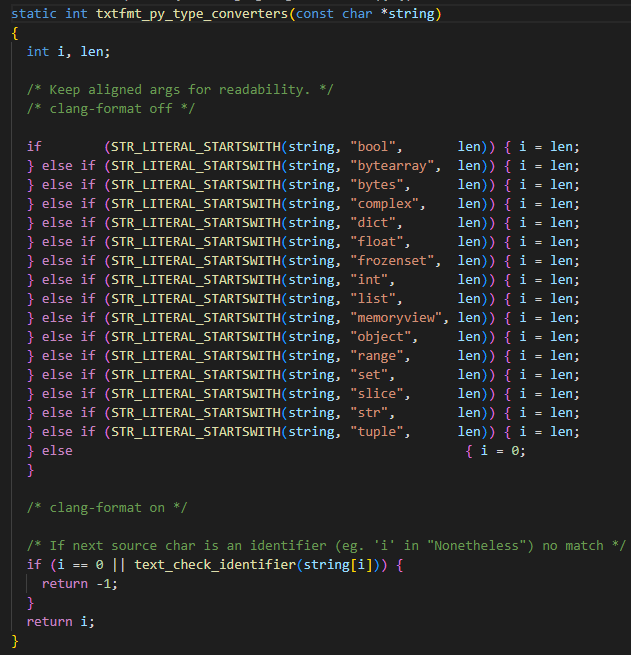Click the "i = 0;" assignment in else

pyautogui.click(x=503, y=451)
